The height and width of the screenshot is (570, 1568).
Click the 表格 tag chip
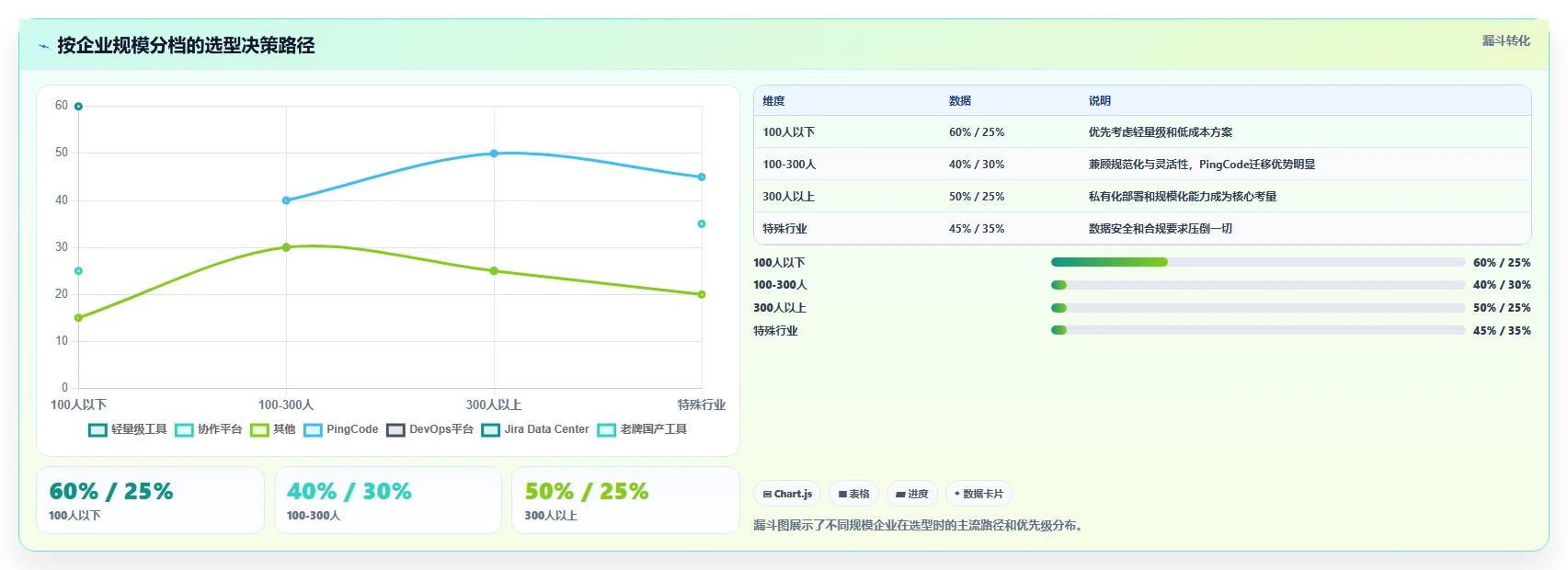(853, 494)
